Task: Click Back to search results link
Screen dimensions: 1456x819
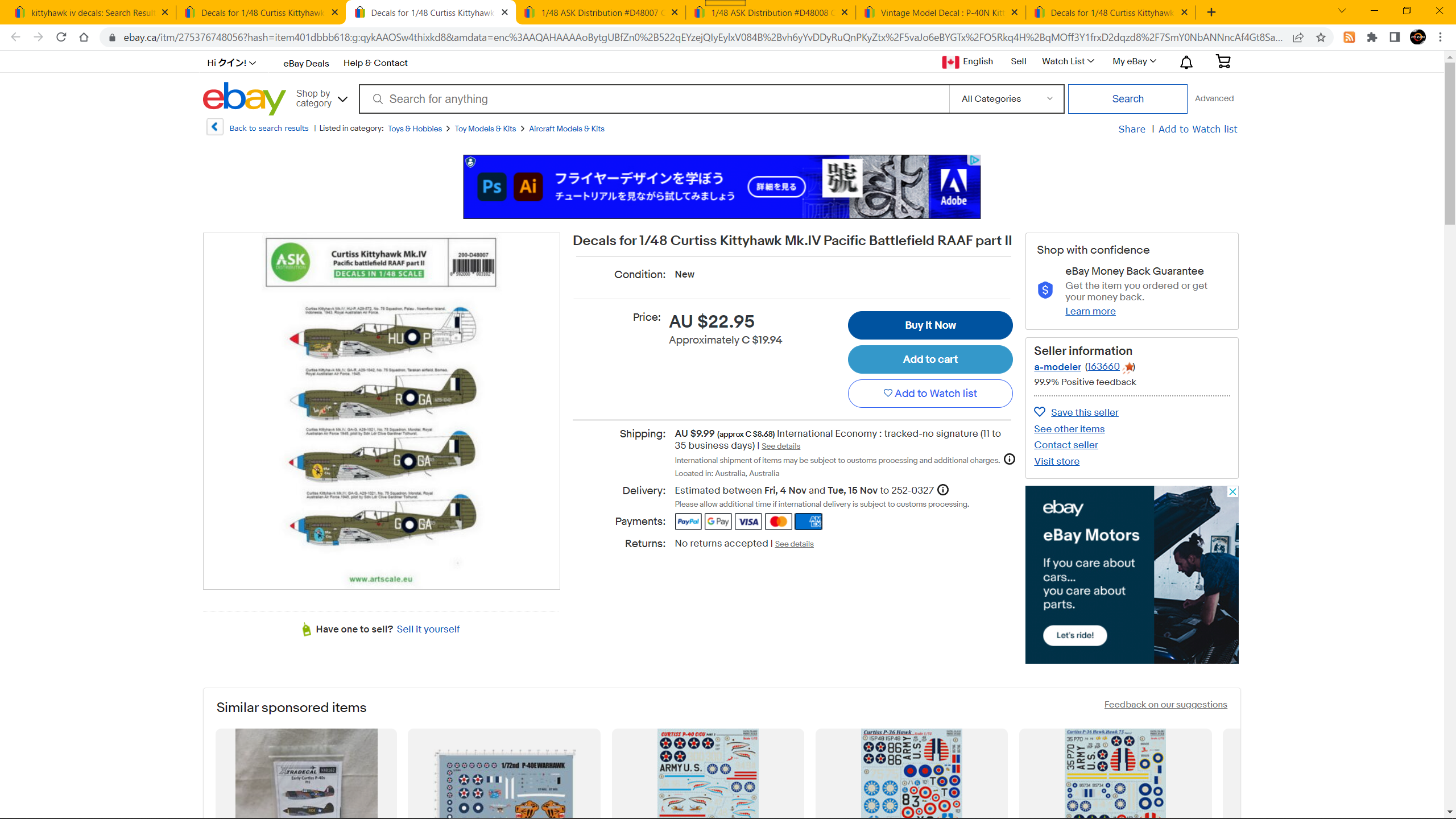Action: [x=269, y=128]
